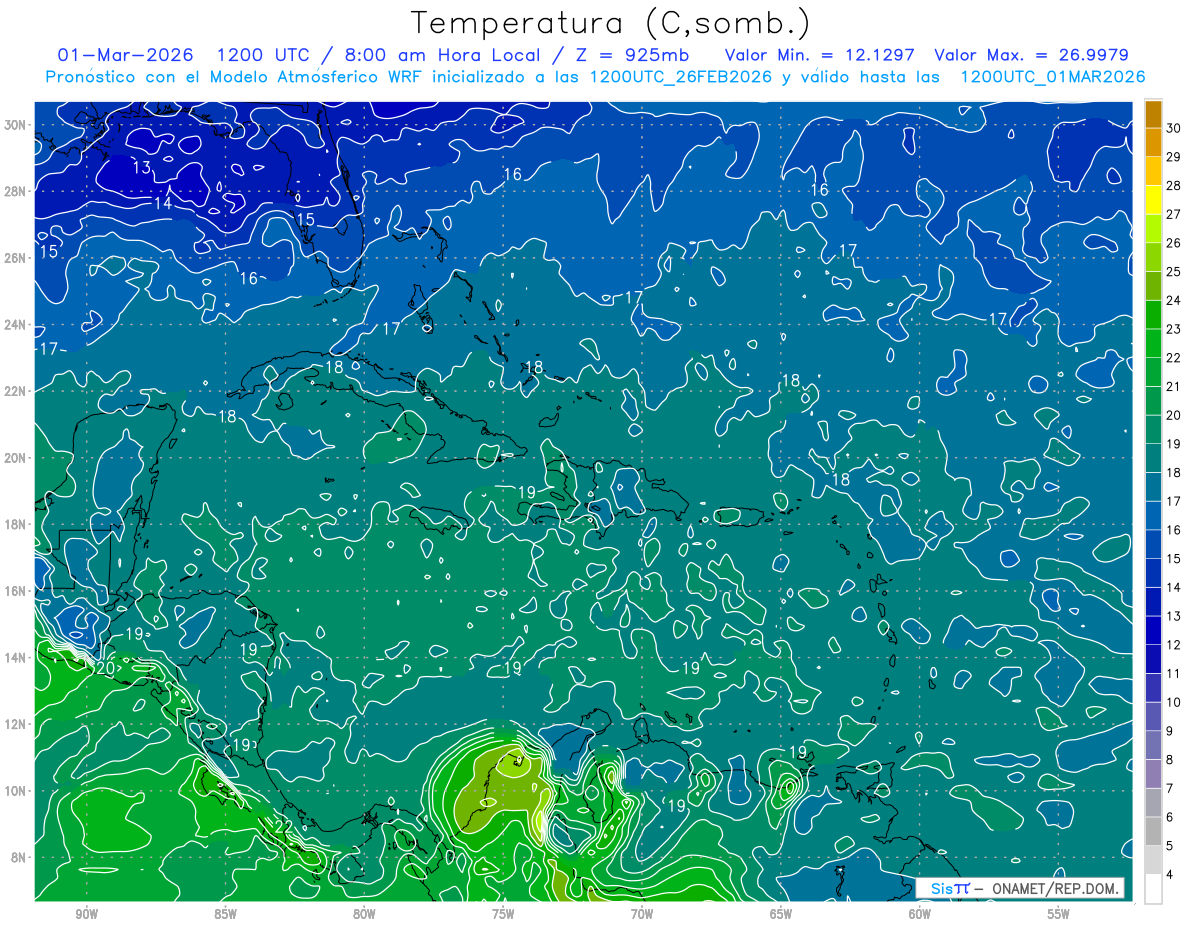Click the "1200UTC_26FEB2026" initialization time
The image size is (1200, 927).
point(679,77)
